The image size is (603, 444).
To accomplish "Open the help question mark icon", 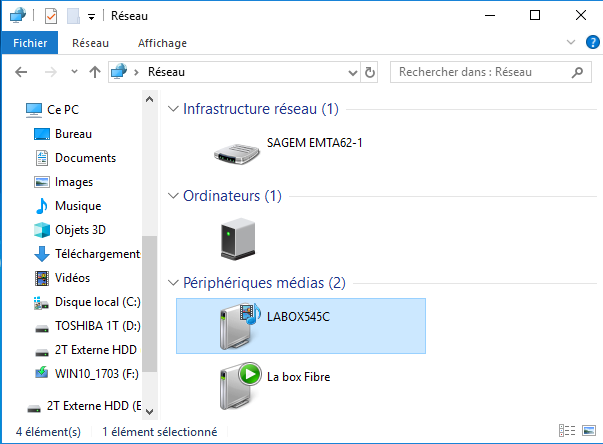I will [x=591, y=42].
